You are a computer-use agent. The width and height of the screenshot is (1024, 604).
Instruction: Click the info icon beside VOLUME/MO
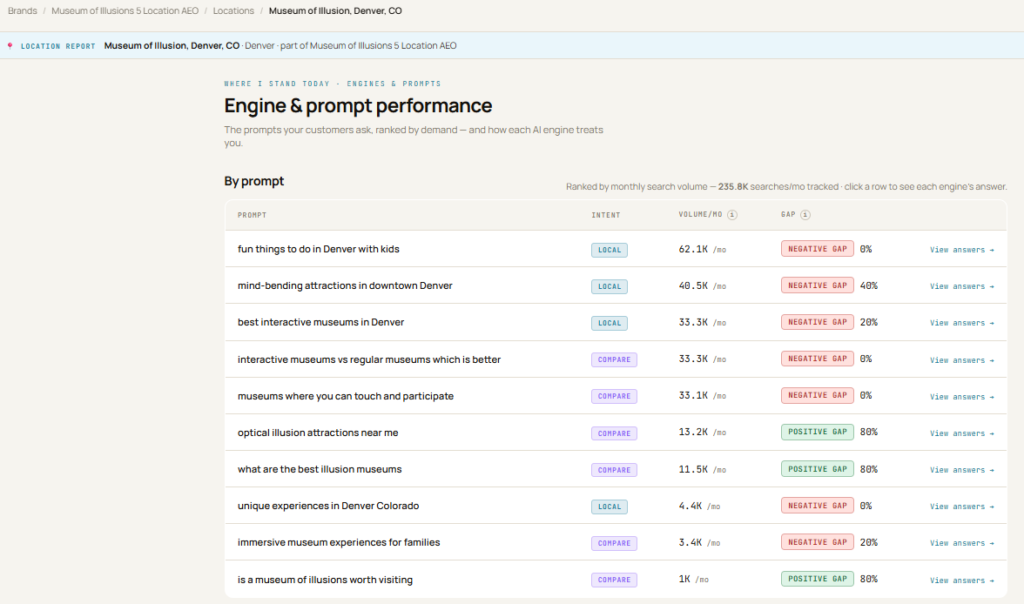pos(732,215)
